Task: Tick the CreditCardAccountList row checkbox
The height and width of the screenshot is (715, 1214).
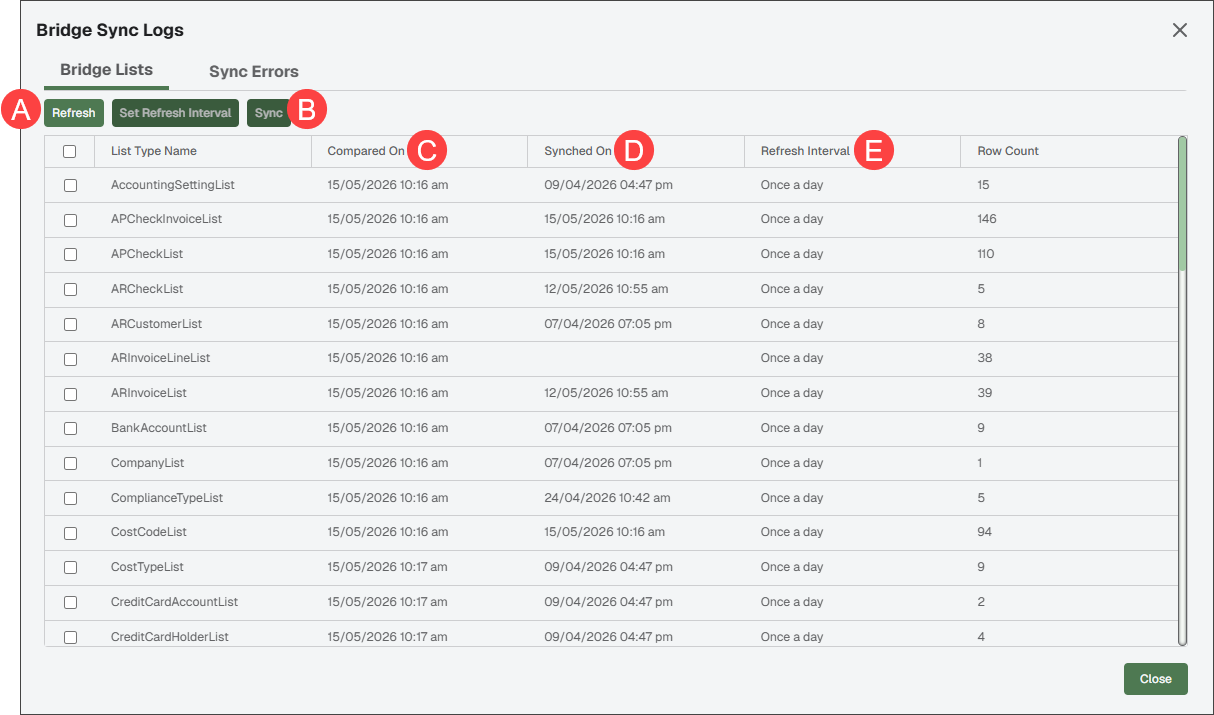Action: (x=70, y=602)
